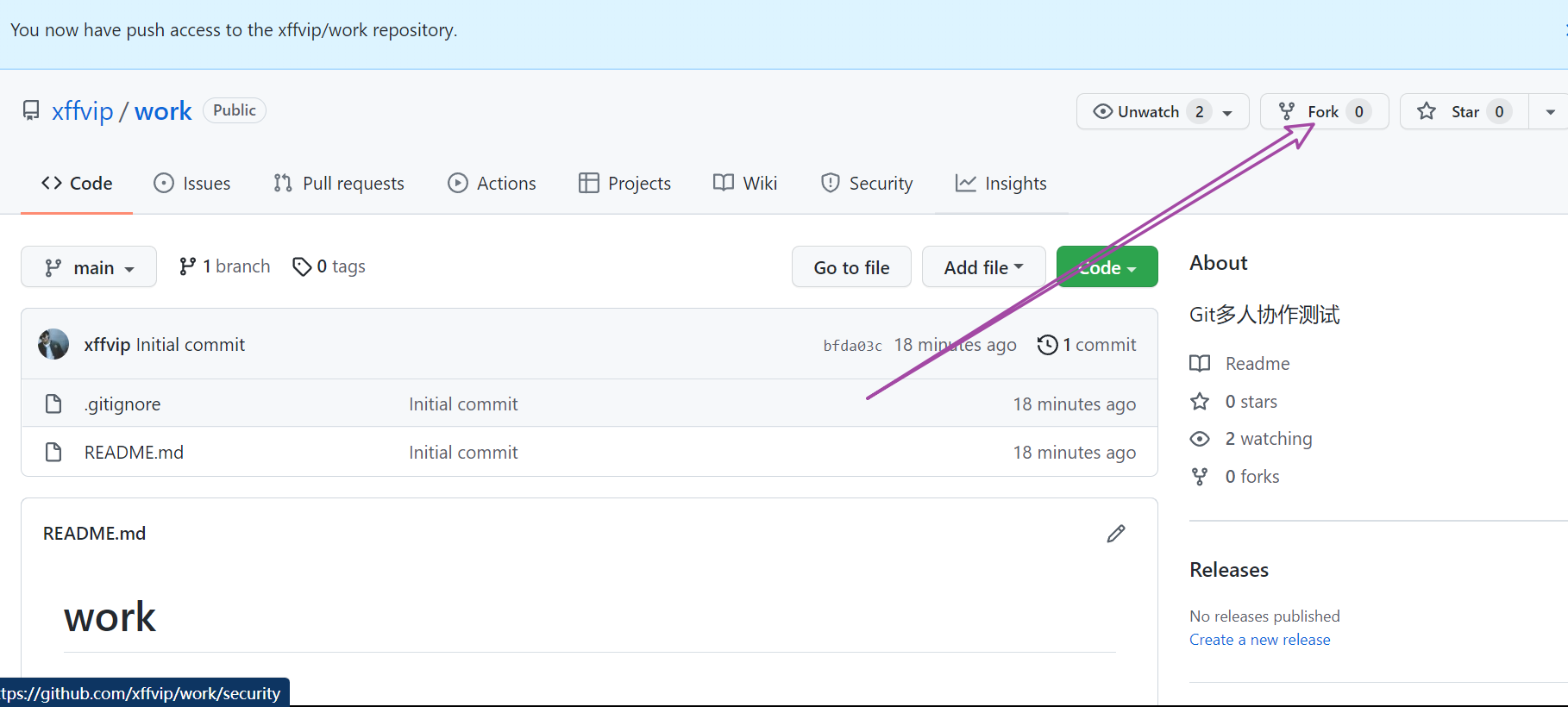
Task: Click 18 minutes ago in README.md row
Action: [x=1074, y=453]
